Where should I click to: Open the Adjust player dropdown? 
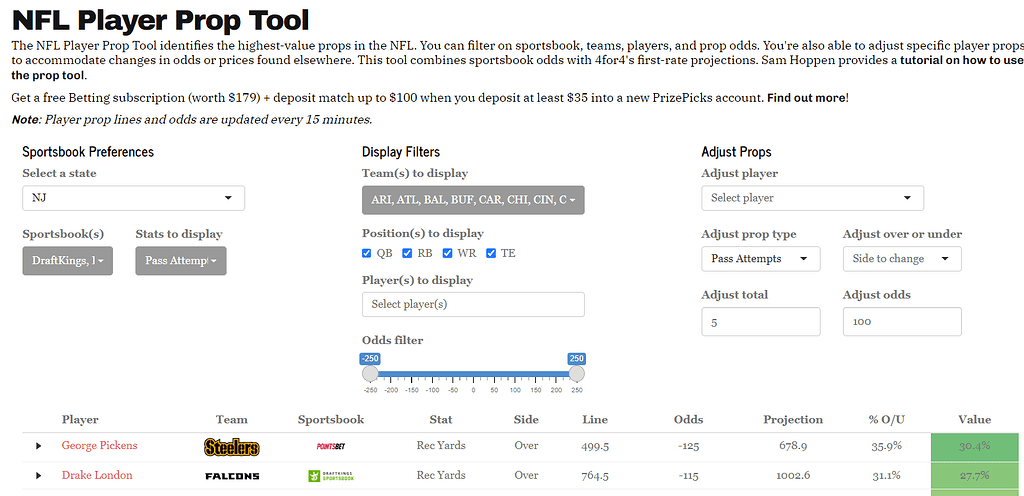[812, 198]
